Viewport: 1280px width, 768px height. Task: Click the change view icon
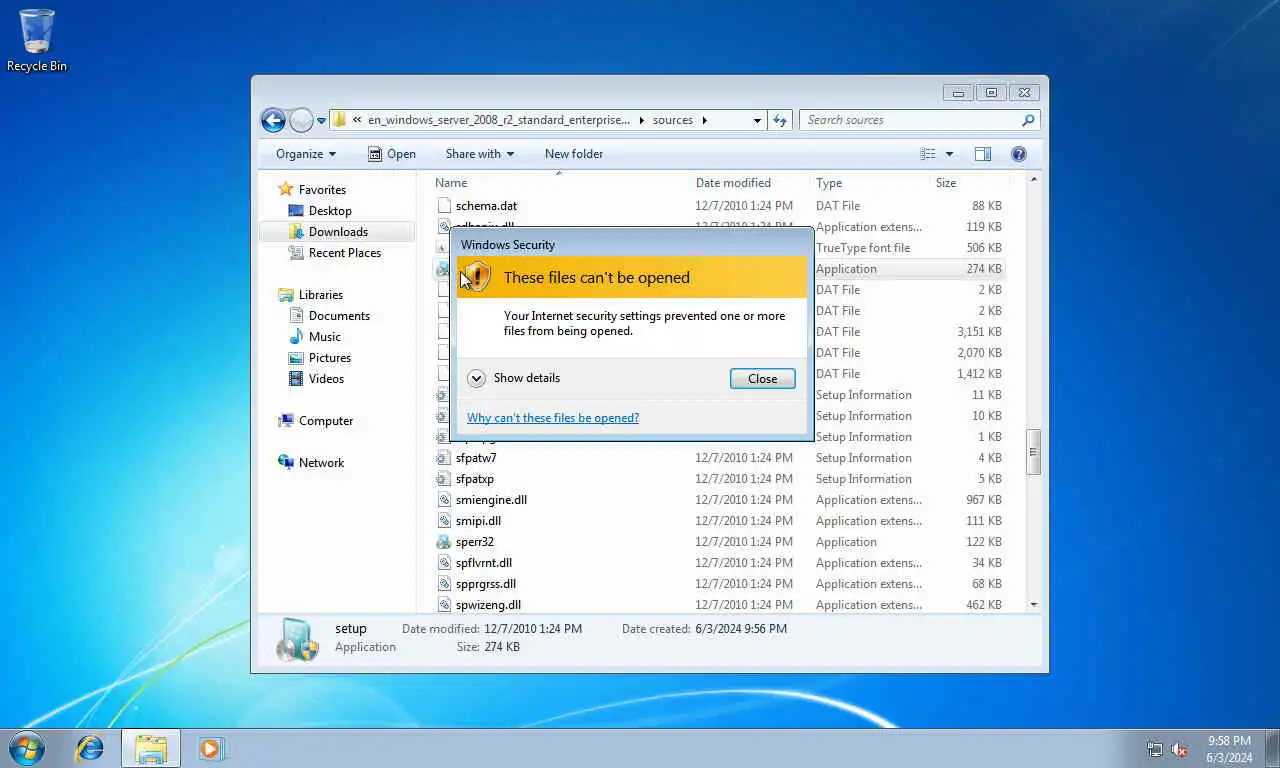[x=928, y=154]
